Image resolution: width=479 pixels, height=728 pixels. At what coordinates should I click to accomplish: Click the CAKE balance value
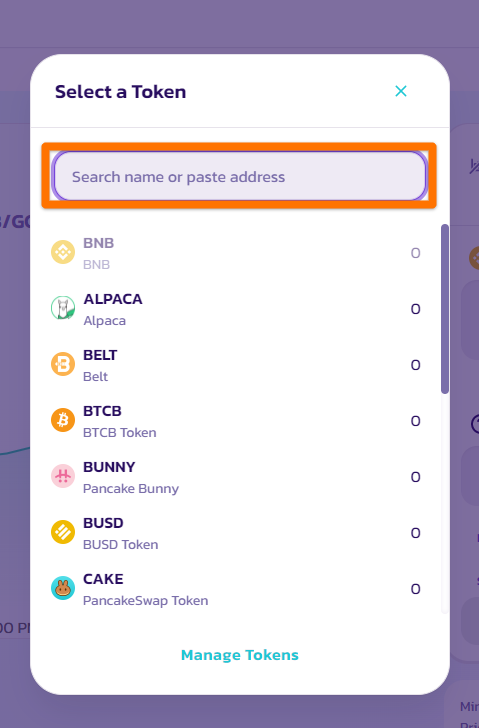415,589
